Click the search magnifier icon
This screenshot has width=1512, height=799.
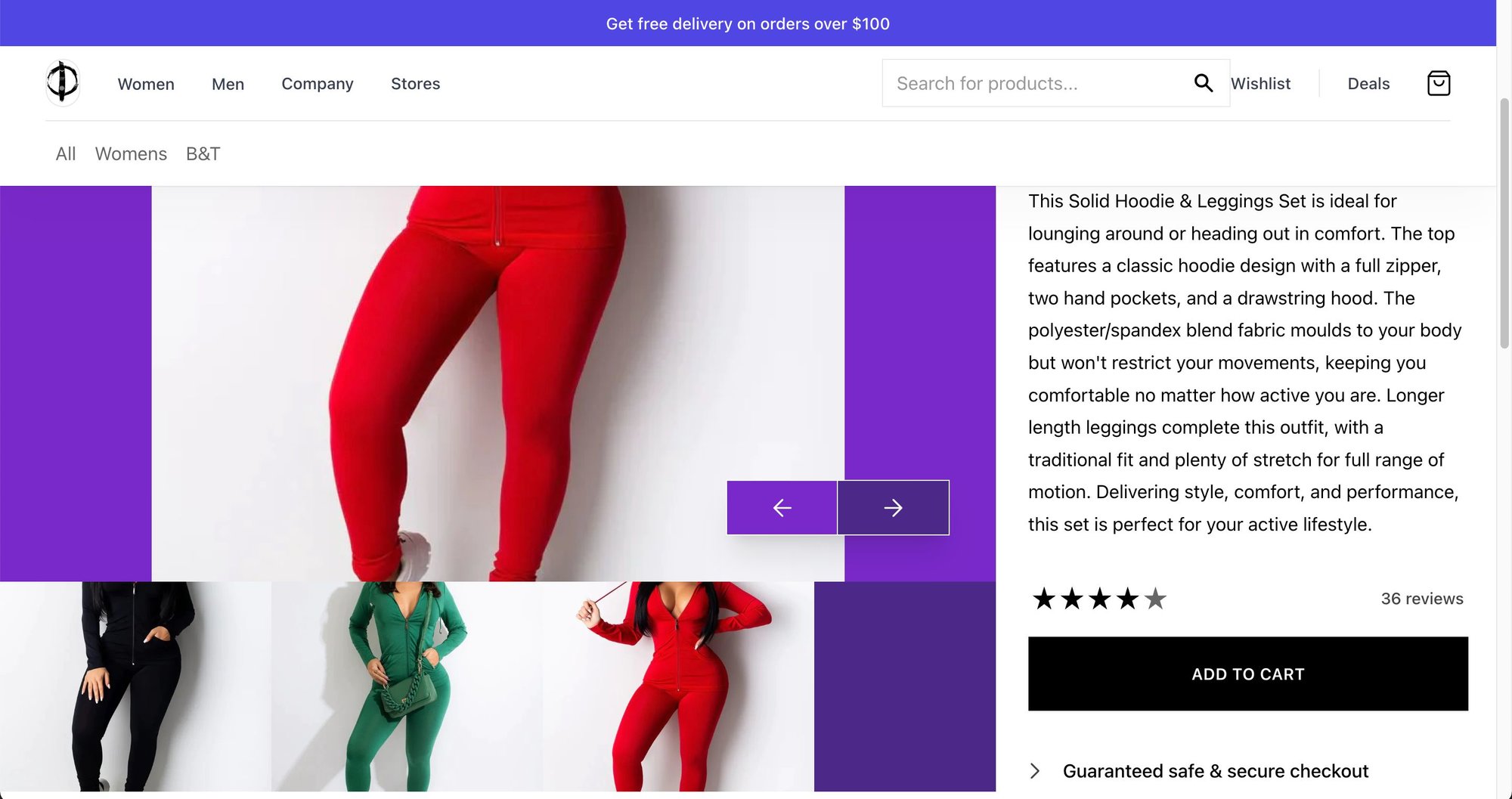tap(1203, 83)
